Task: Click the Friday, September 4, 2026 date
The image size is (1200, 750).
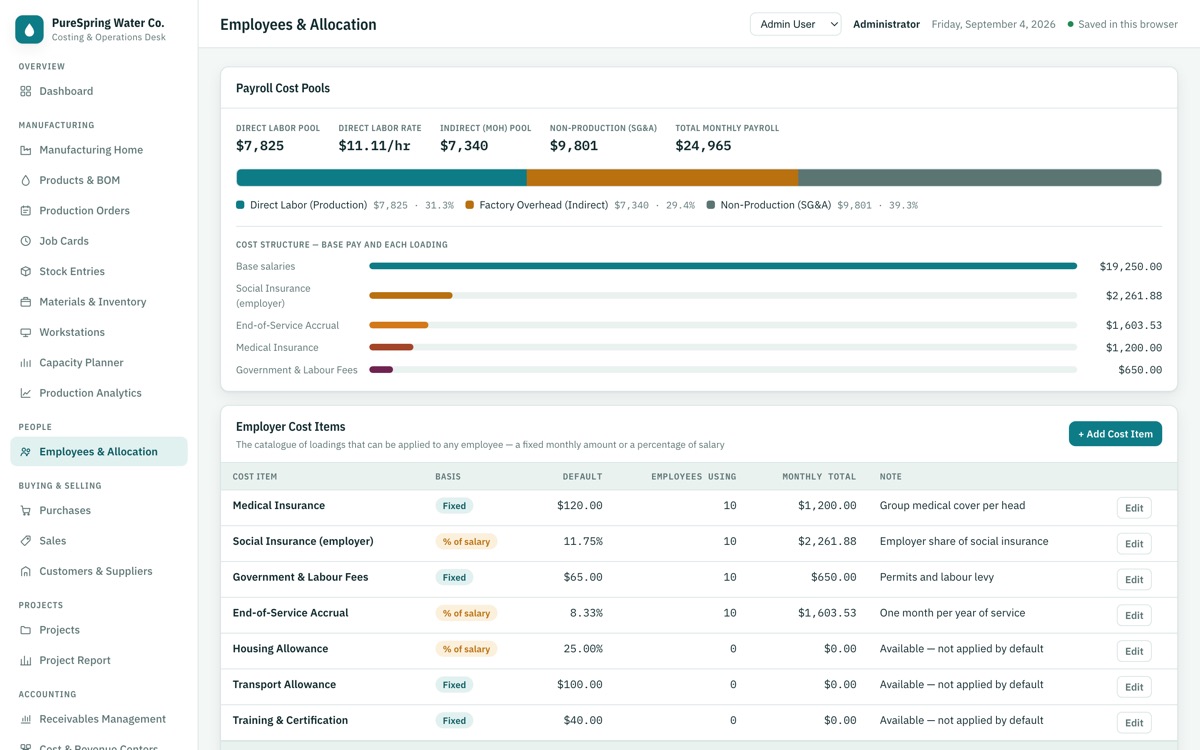Action: click(993, 24)
